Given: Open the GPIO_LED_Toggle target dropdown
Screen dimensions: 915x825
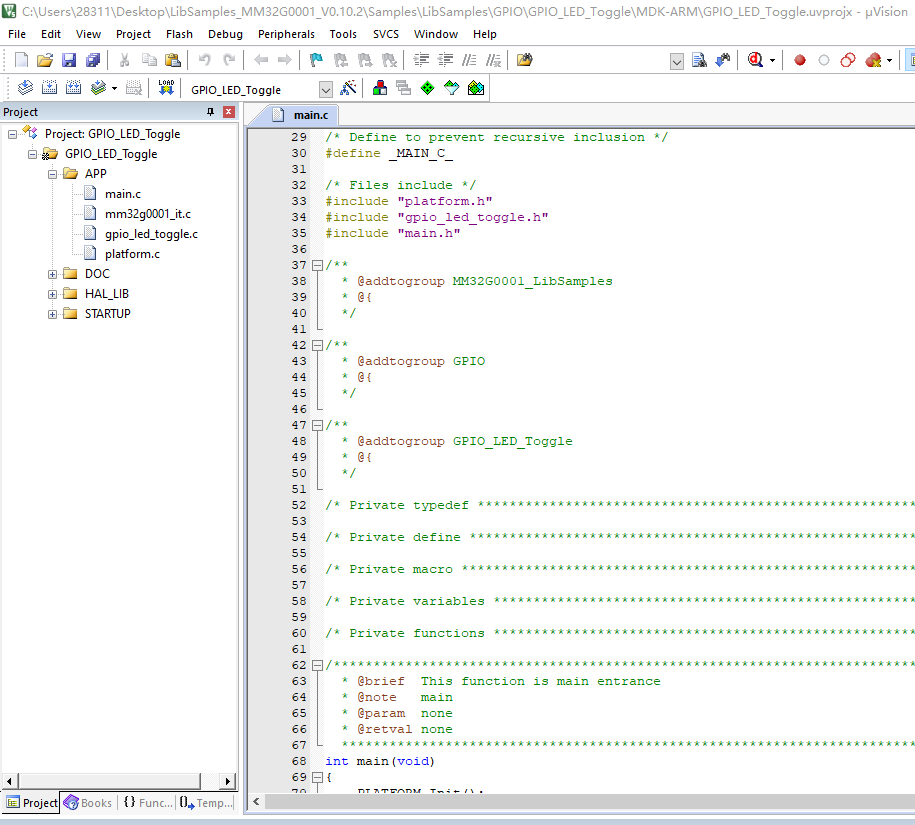Looking at the screenshot, I should click(325, 89).
